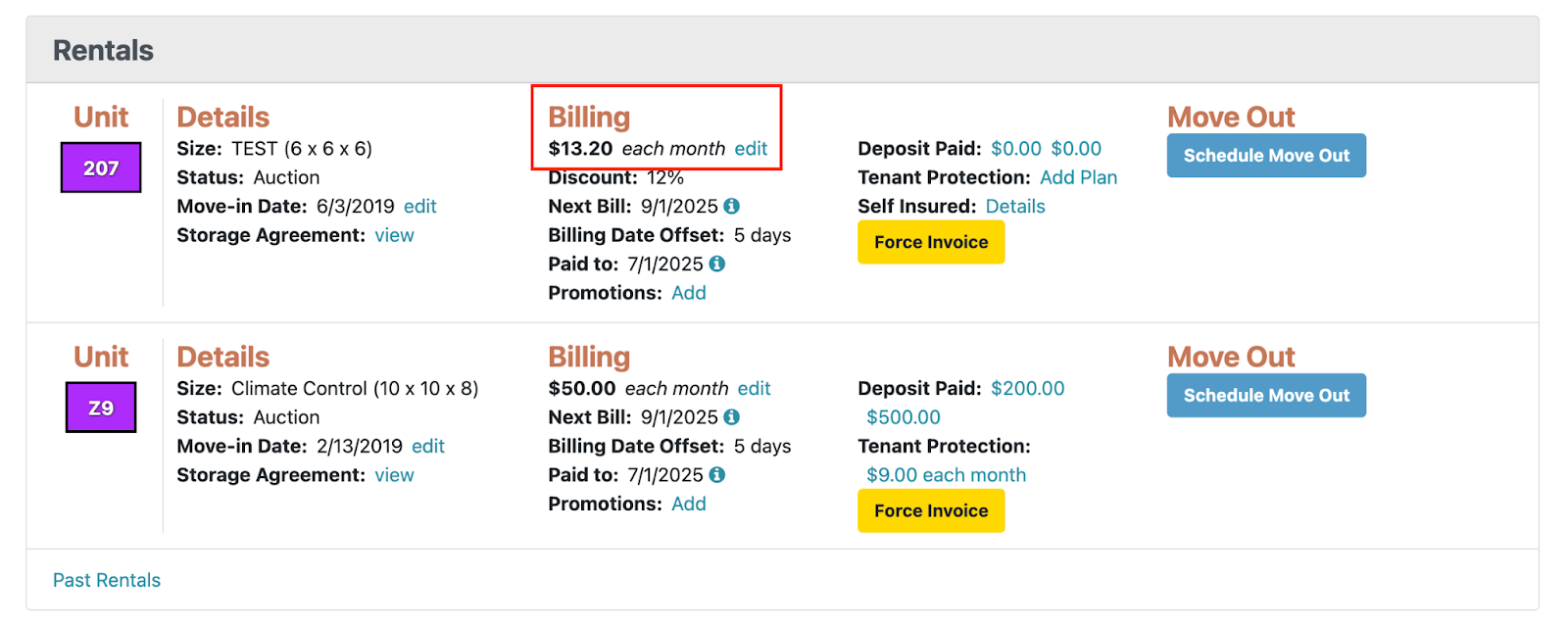View storage agreement for unit Z9
Viewport: 1568px width, 626px height.
pyautogui.click(x=394, y=475)
